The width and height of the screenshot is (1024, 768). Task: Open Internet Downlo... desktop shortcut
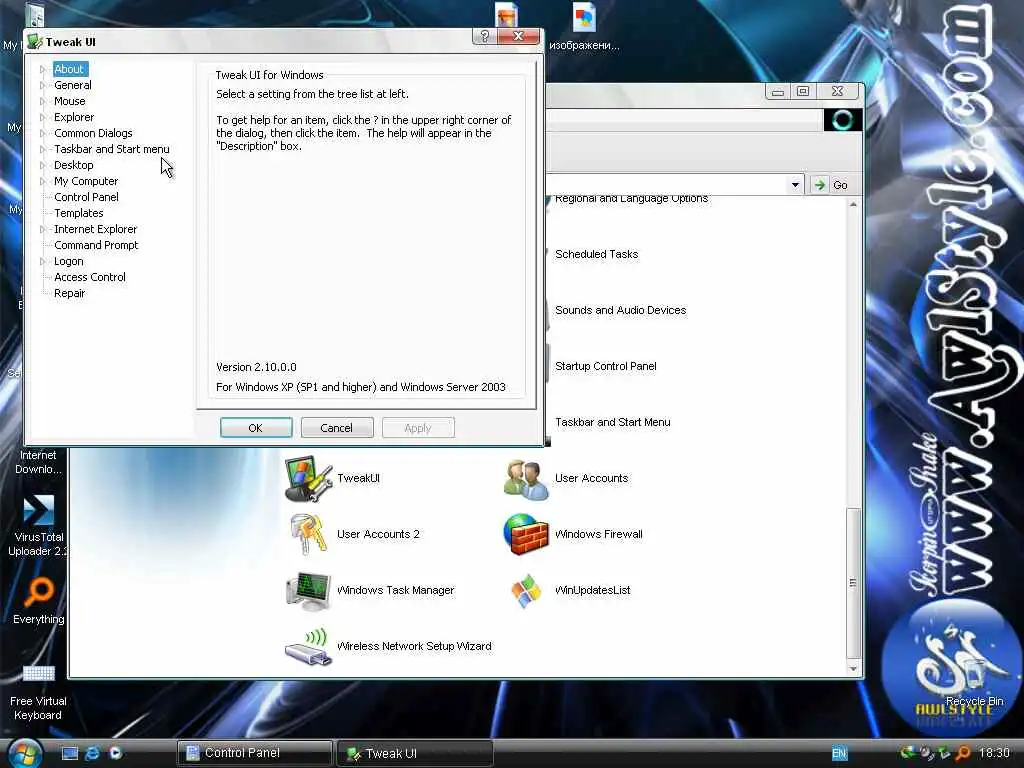pyautogui.click(x=38, y=462)
